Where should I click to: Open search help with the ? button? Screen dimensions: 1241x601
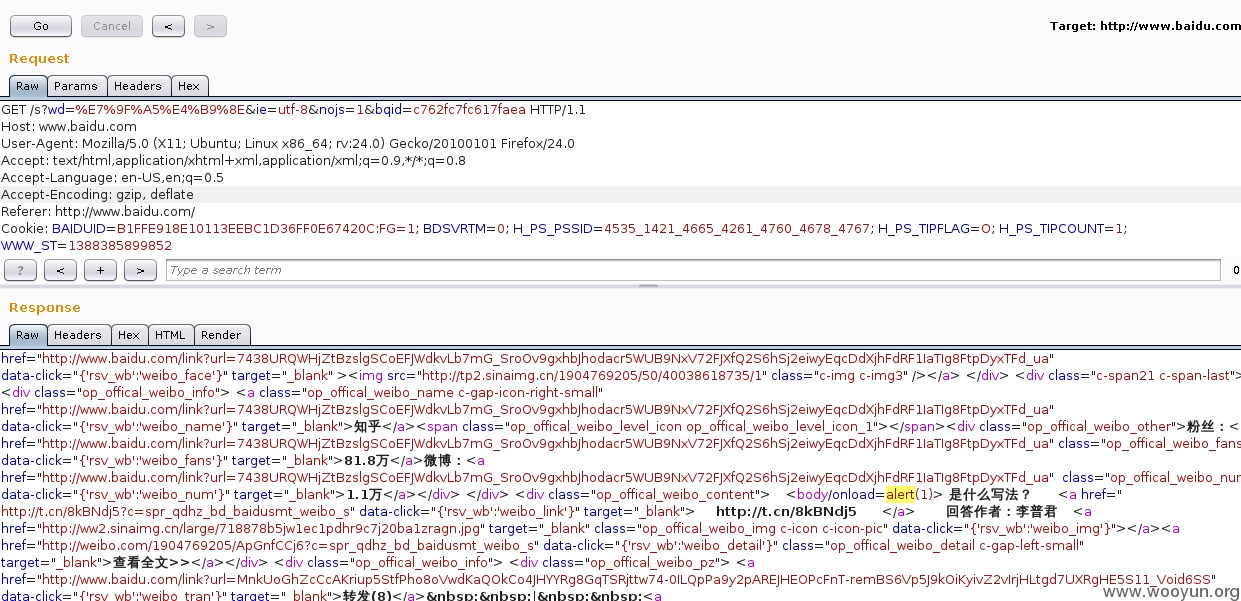[x=21, y=270]
